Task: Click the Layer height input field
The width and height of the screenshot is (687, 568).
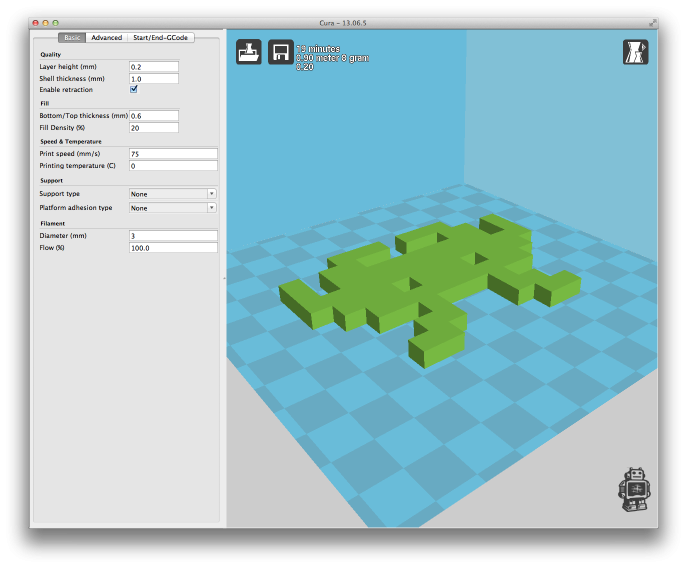Action: 154,67
